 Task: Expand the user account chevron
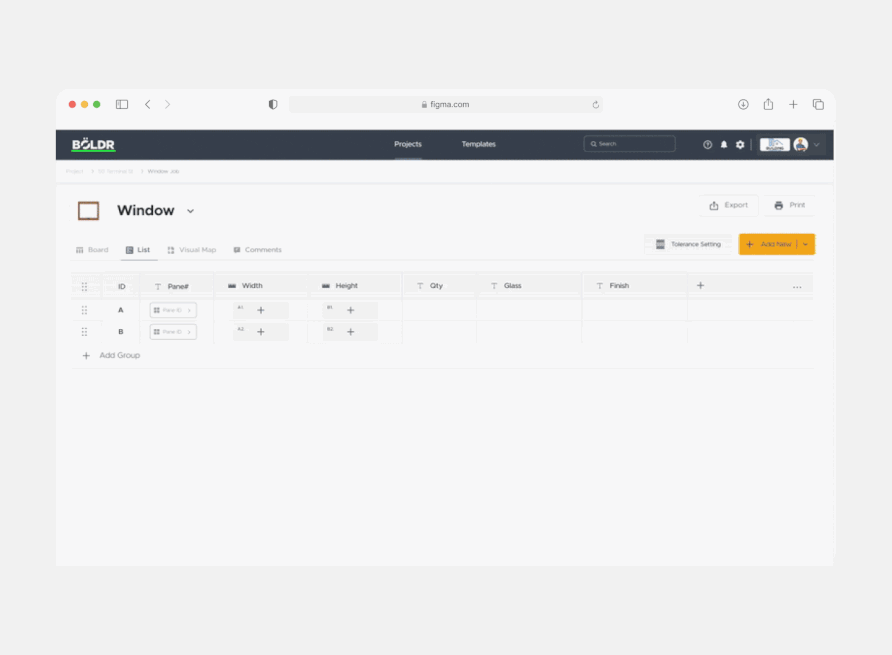click(816, 145)
